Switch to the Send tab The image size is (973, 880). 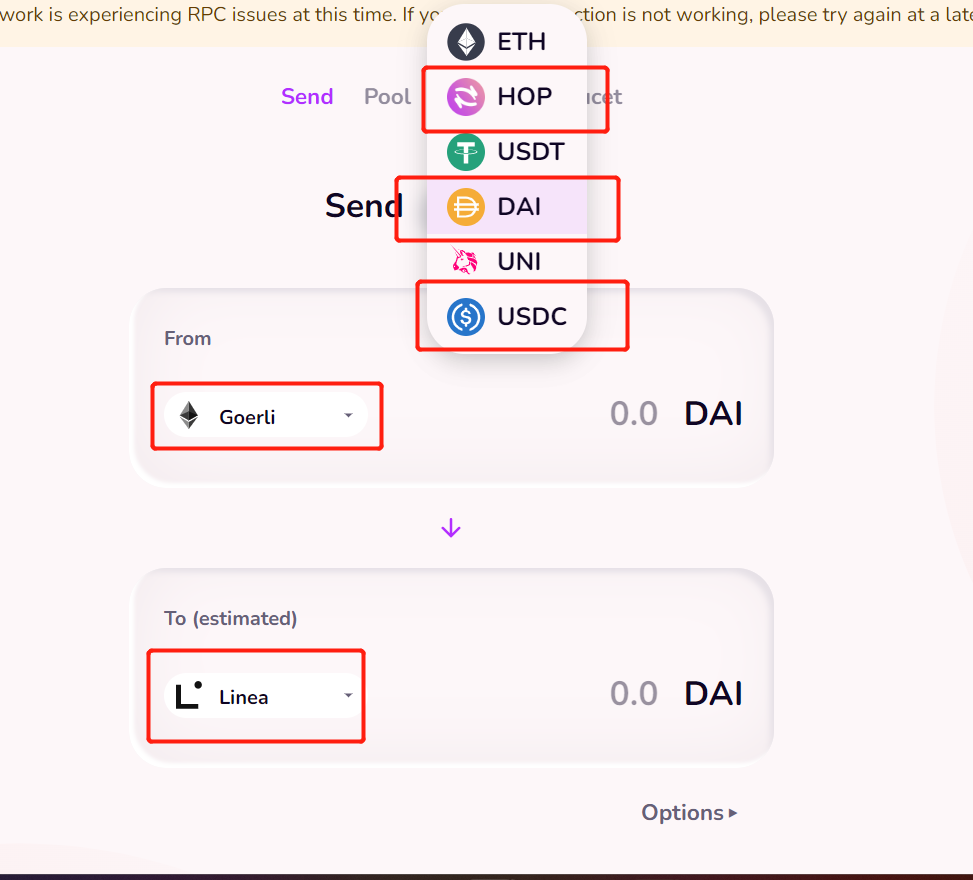point(307,97)
